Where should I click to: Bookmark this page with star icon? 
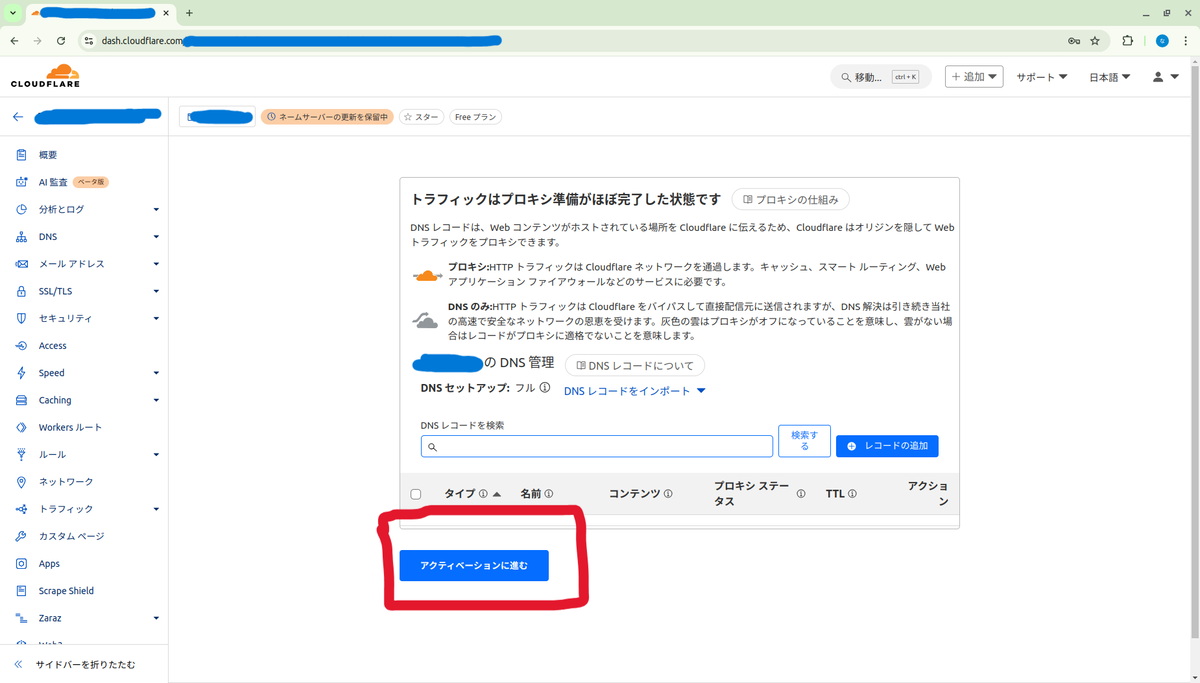[x=1095, y=41]
